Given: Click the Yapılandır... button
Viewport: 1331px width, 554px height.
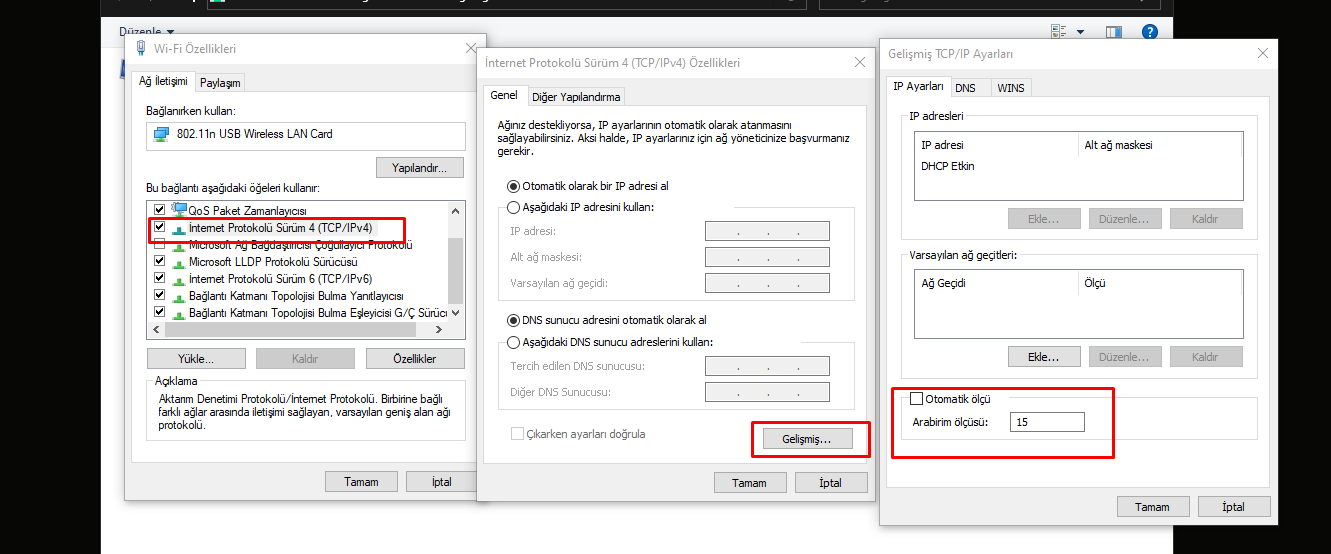Looking at the screenshot, I should coord(420,167).
